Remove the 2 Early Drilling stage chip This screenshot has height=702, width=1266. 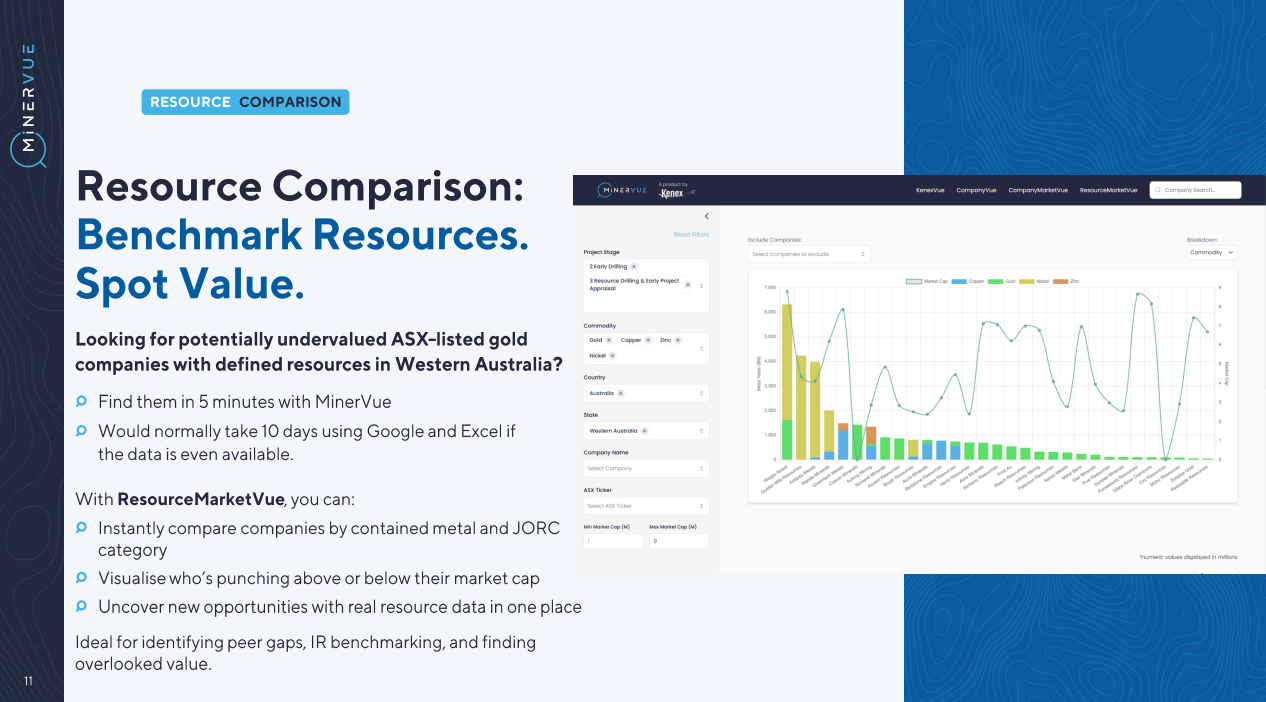pos(634,267)
